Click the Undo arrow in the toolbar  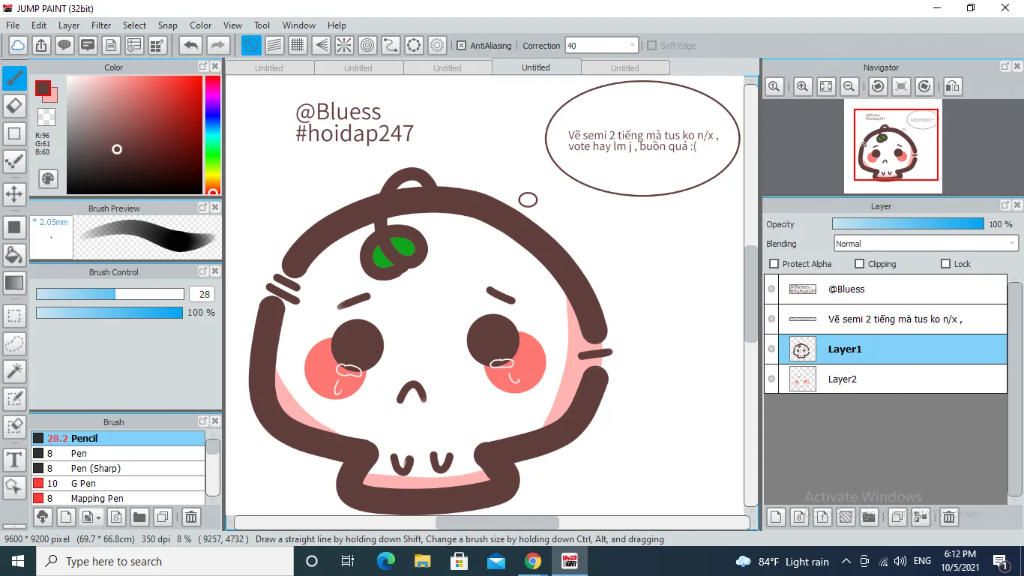tap(191, 46)
